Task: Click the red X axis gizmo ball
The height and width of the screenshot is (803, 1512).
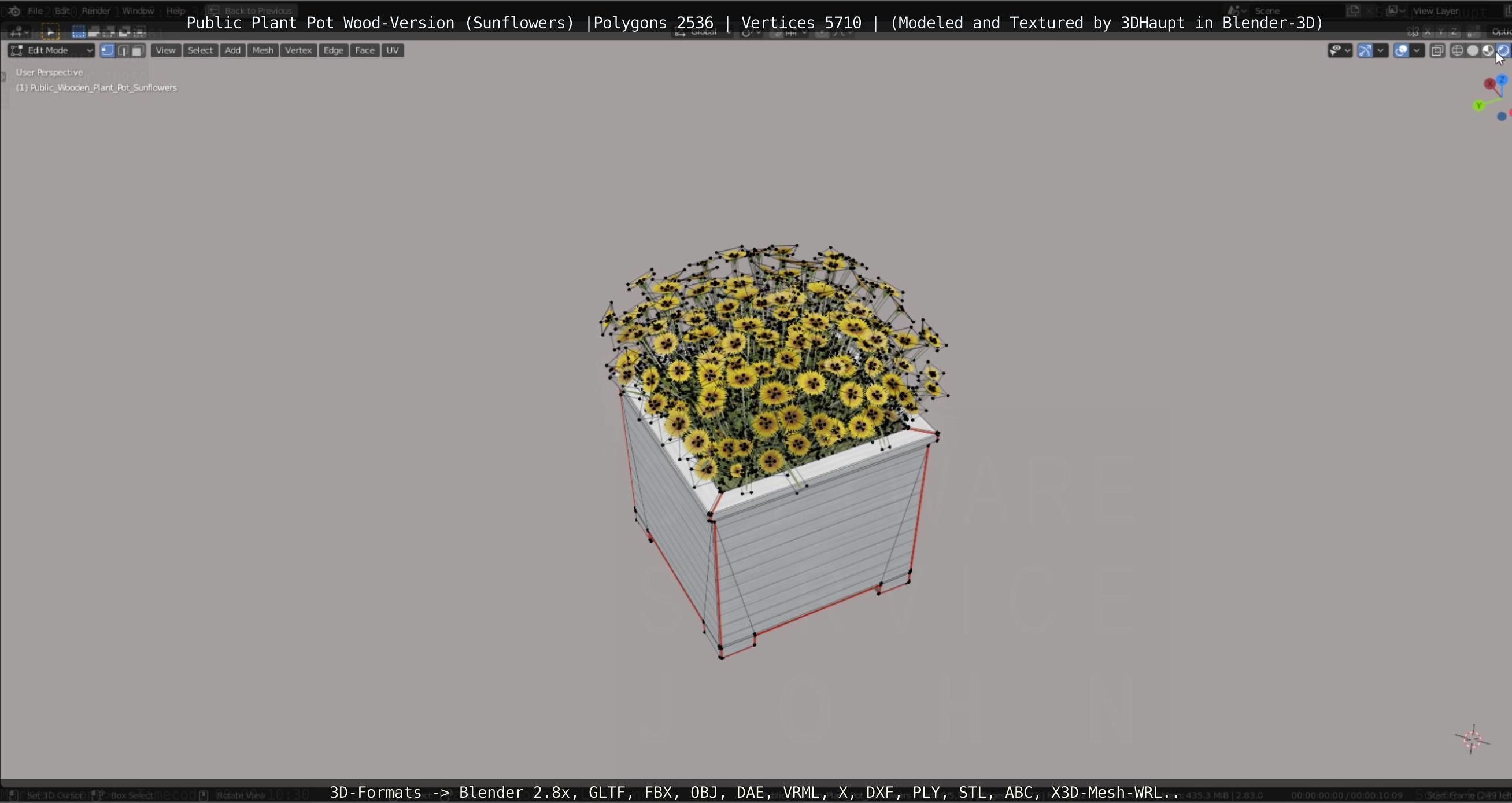Action: 1489,84
